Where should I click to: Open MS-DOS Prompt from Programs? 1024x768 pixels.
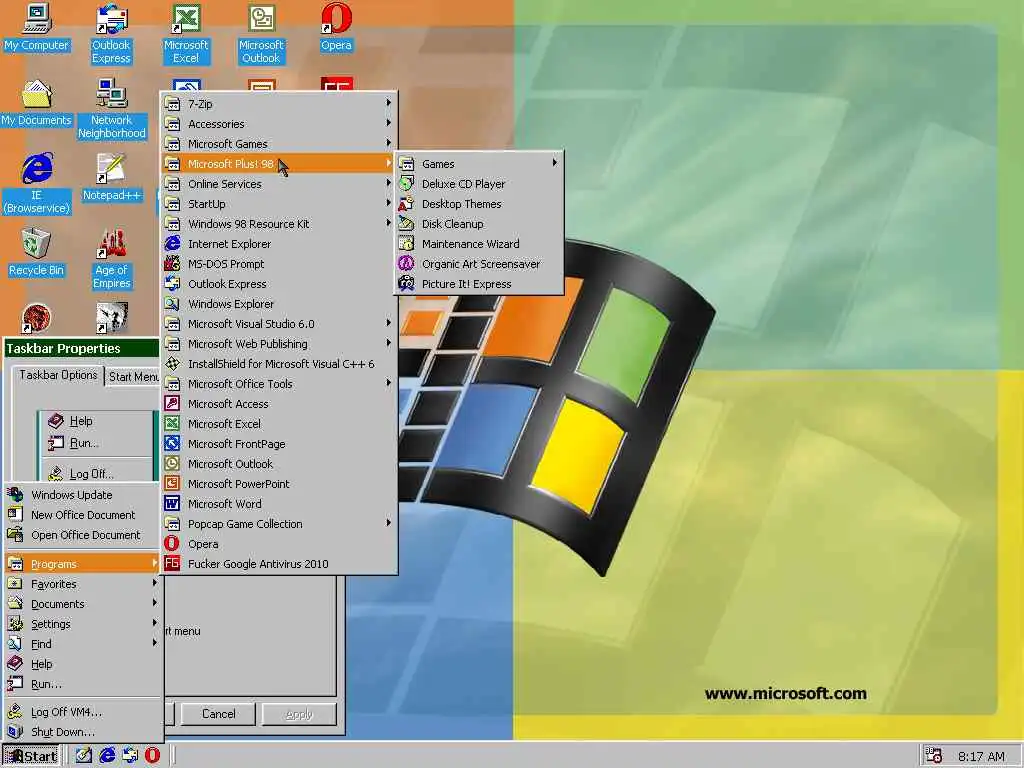280,264
